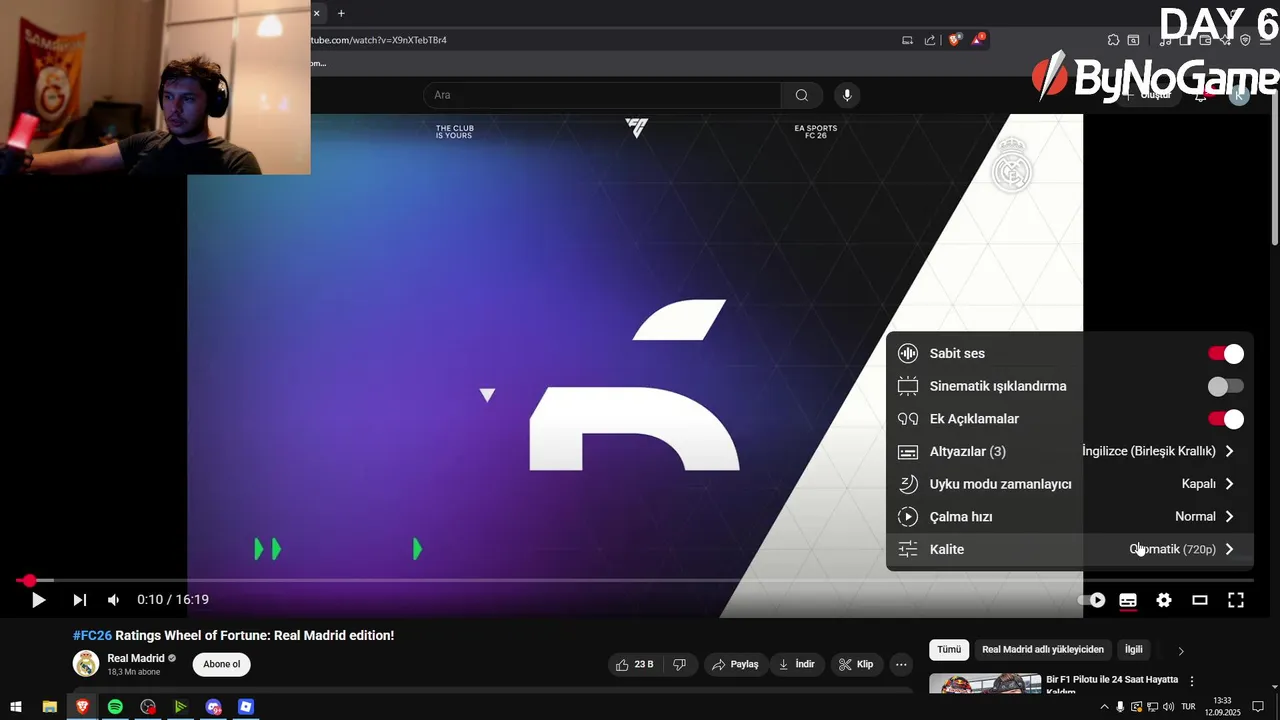Screen dimensions: 1280x720
Task: Show hidden system tray icons
Action: coord(1104,707)
